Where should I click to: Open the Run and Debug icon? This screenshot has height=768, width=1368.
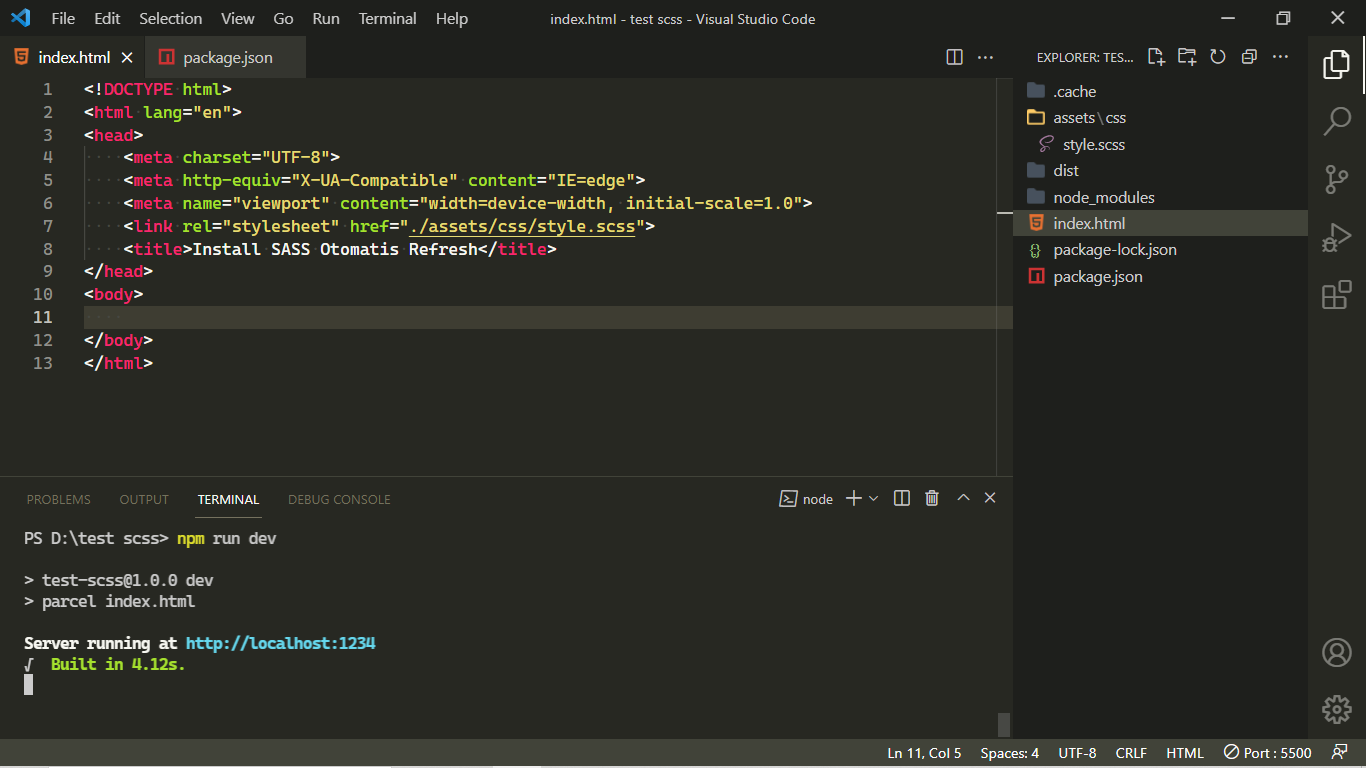(1337, 238)
